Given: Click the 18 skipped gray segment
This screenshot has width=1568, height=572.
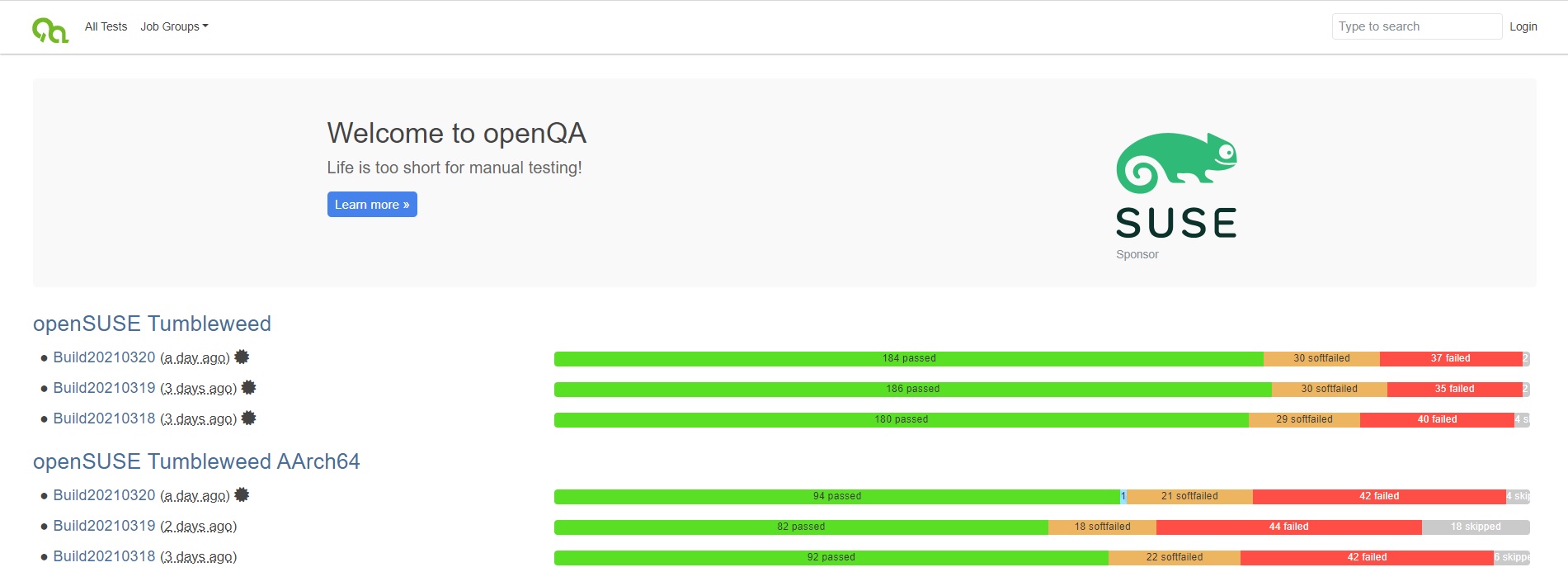Looking at the screenshot, I should click(1475, 527).
